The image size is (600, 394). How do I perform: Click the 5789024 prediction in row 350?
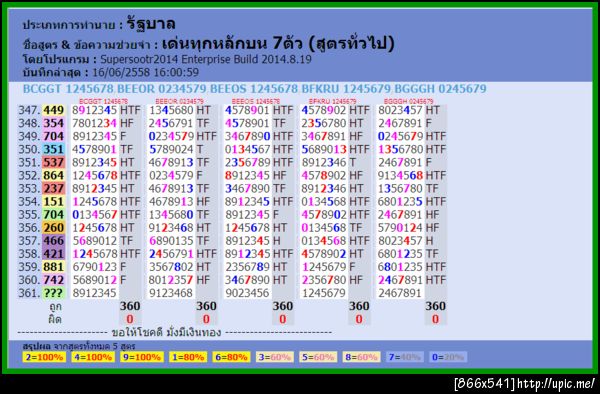point(171,149)
